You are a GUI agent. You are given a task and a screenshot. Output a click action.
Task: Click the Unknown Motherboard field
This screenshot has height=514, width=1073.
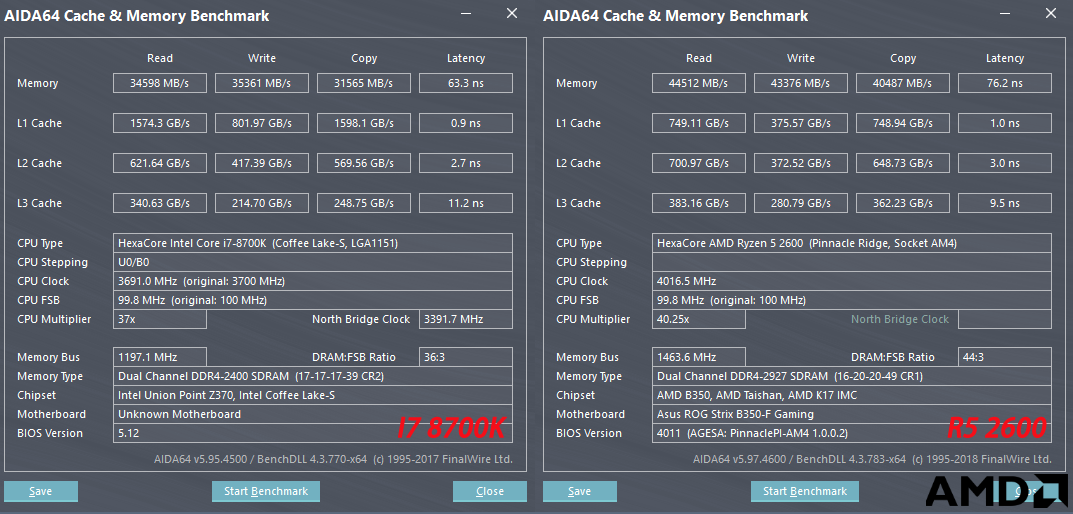point(313,414)
